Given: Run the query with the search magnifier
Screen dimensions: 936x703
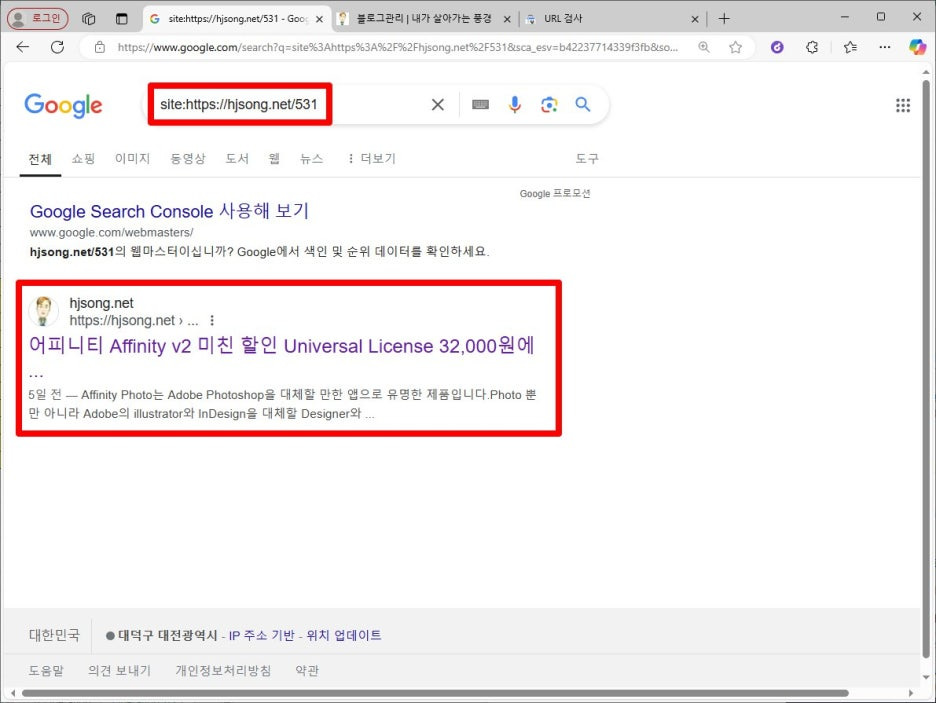Looking at the screenshot, I should [x=583, y=105].
